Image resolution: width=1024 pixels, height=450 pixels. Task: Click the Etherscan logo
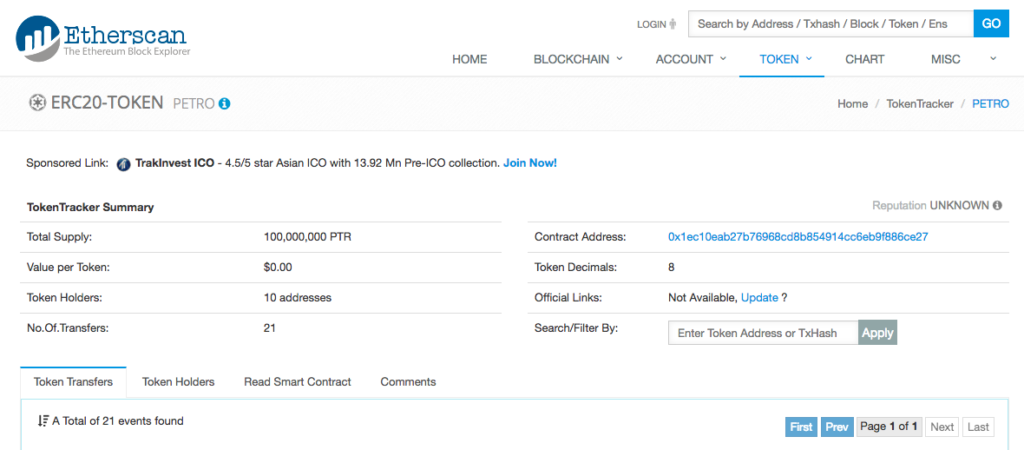[103, 37]
